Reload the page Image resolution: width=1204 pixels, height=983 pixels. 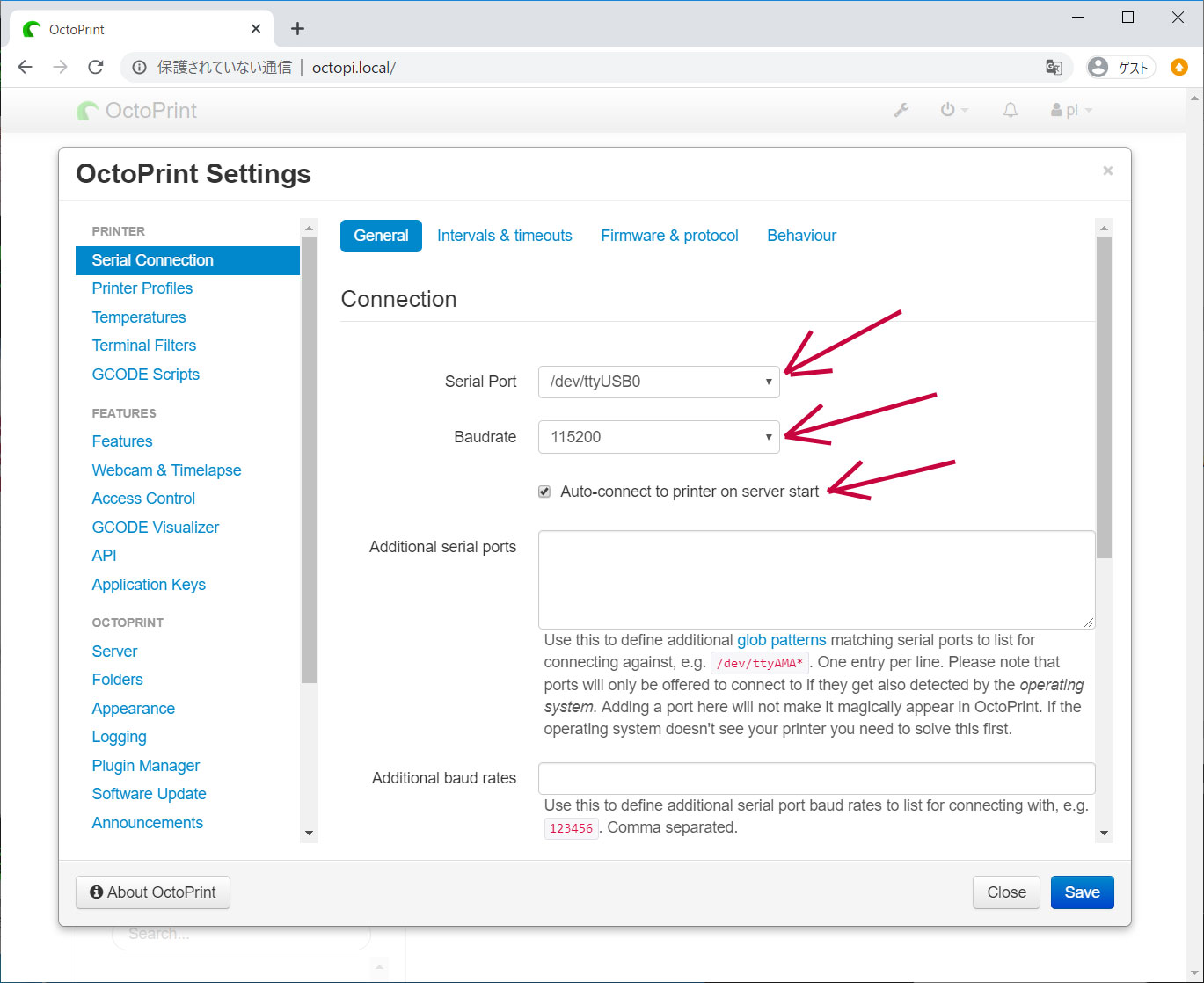[96, 67]
